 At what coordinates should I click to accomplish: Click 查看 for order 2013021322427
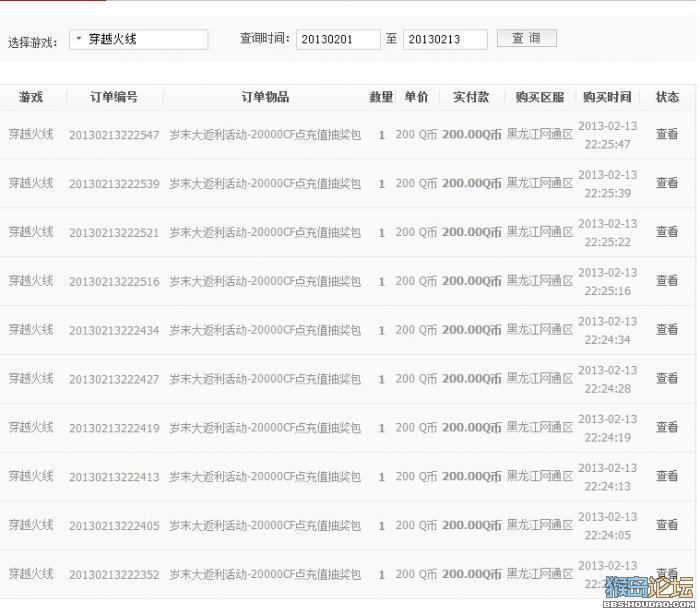(667, 378)
